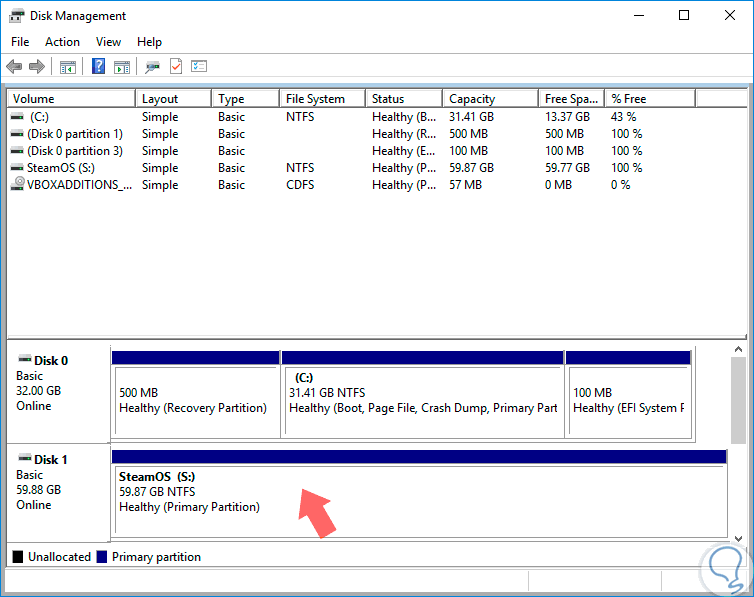Select the VBOXADDITIONS volume row
This screenshot has height=597, width=754.
click(x=377, y=185)
